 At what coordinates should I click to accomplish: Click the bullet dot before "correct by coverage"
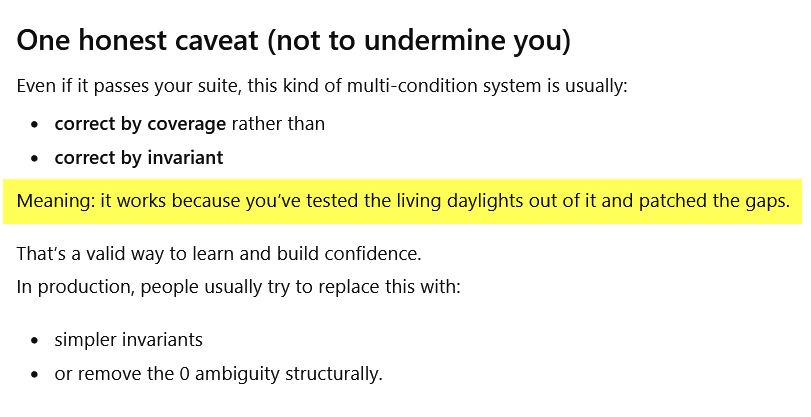coord(35,125)
